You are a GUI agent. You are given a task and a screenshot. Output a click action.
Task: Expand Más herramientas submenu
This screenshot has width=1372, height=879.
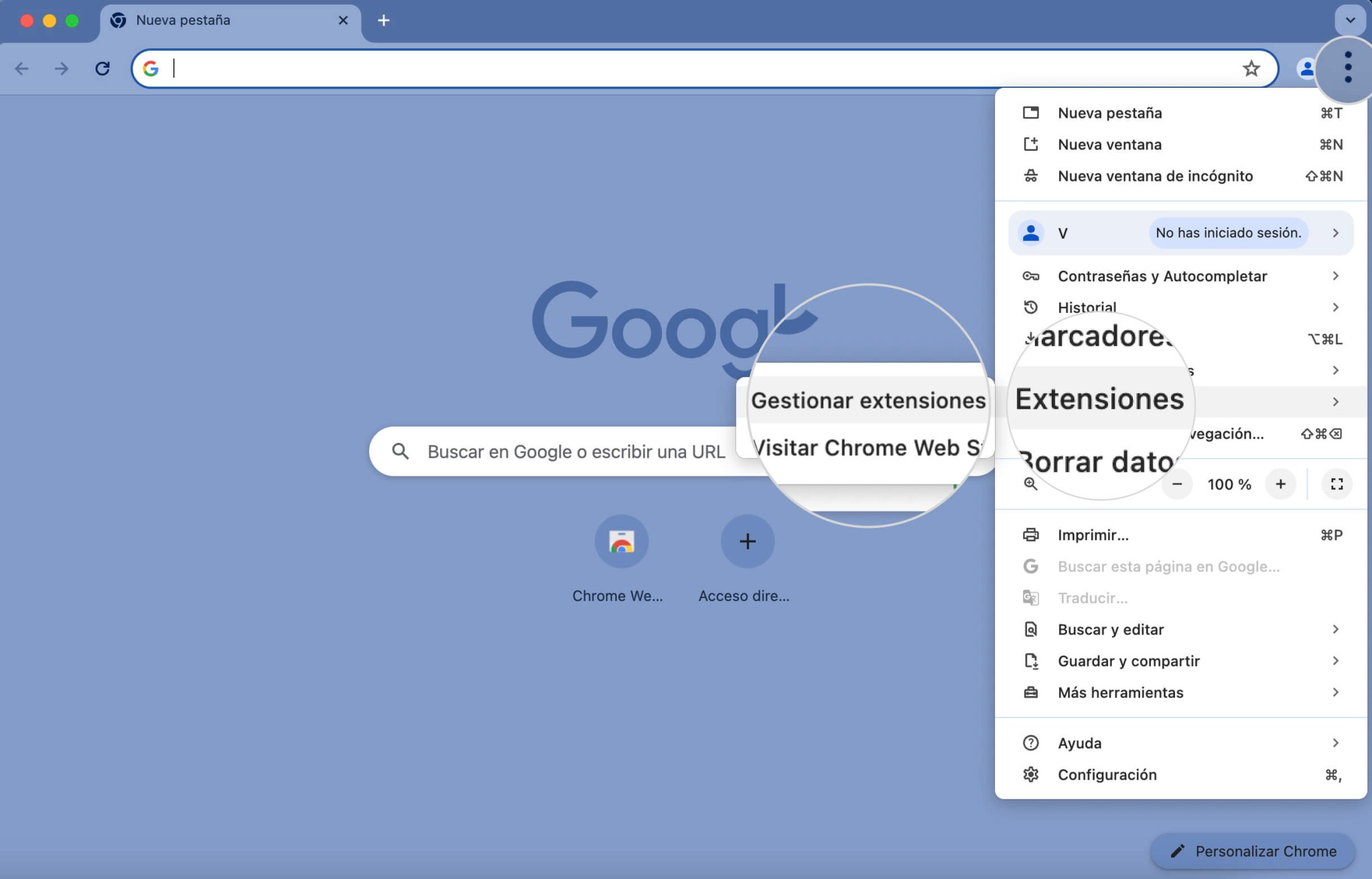coord(1182,692)
